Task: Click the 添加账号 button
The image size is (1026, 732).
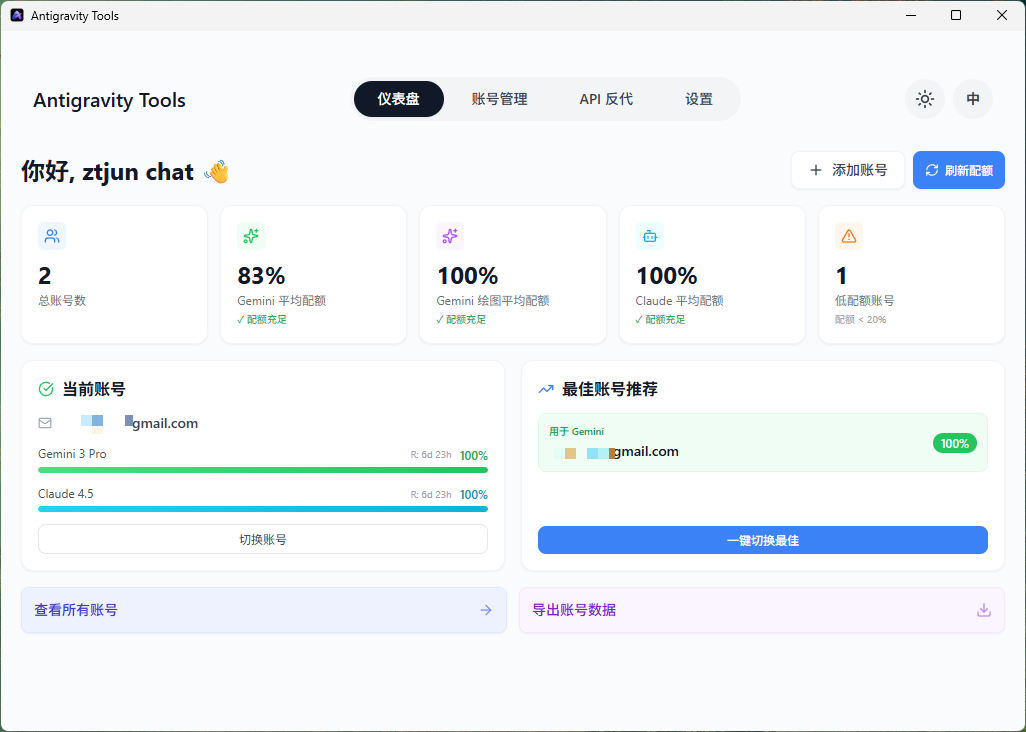Action: coord(847,170)
